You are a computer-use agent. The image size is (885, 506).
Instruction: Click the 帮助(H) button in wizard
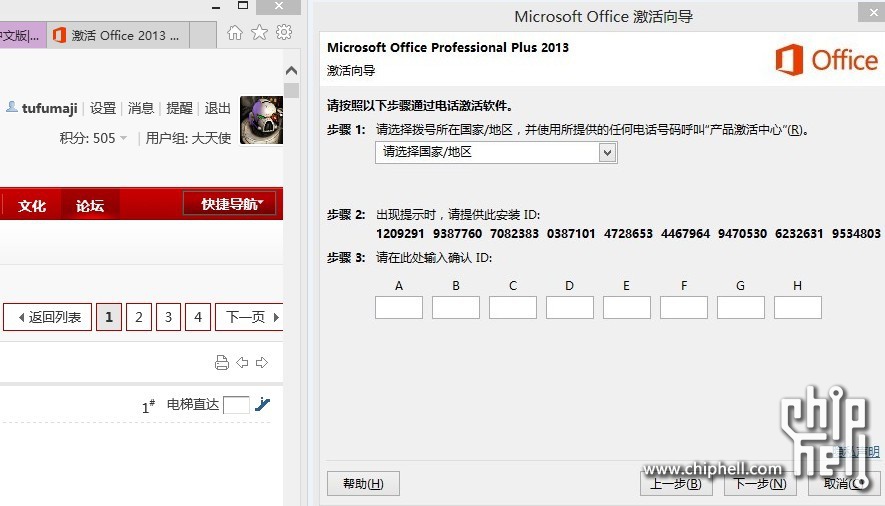[x=363, y=483]
